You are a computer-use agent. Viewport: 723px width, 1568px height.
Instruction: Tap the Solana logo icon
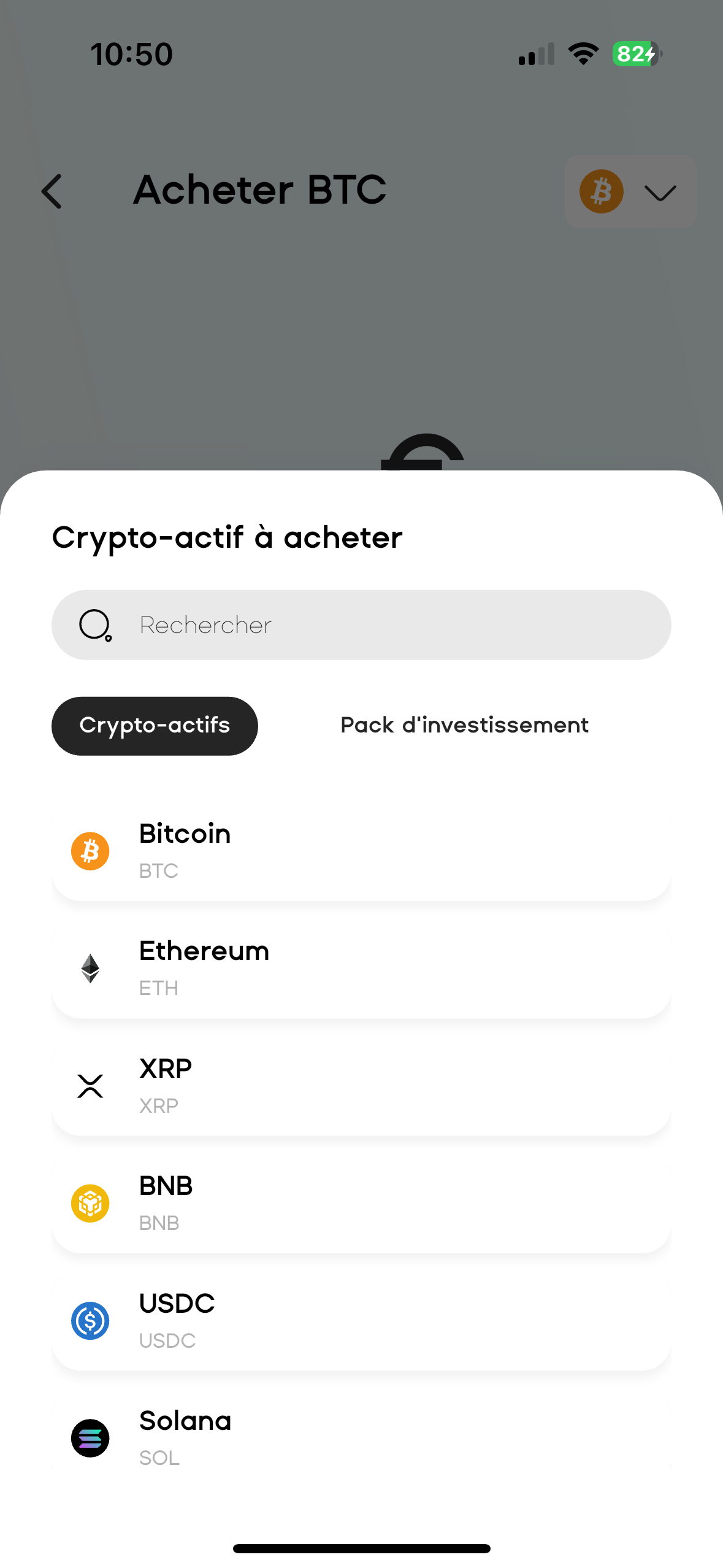coord(90,1438)
